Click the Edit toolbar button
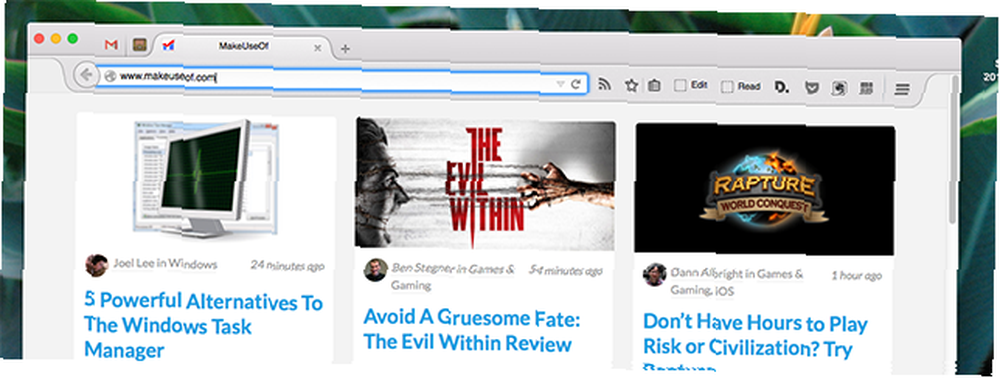 (691, 85)
